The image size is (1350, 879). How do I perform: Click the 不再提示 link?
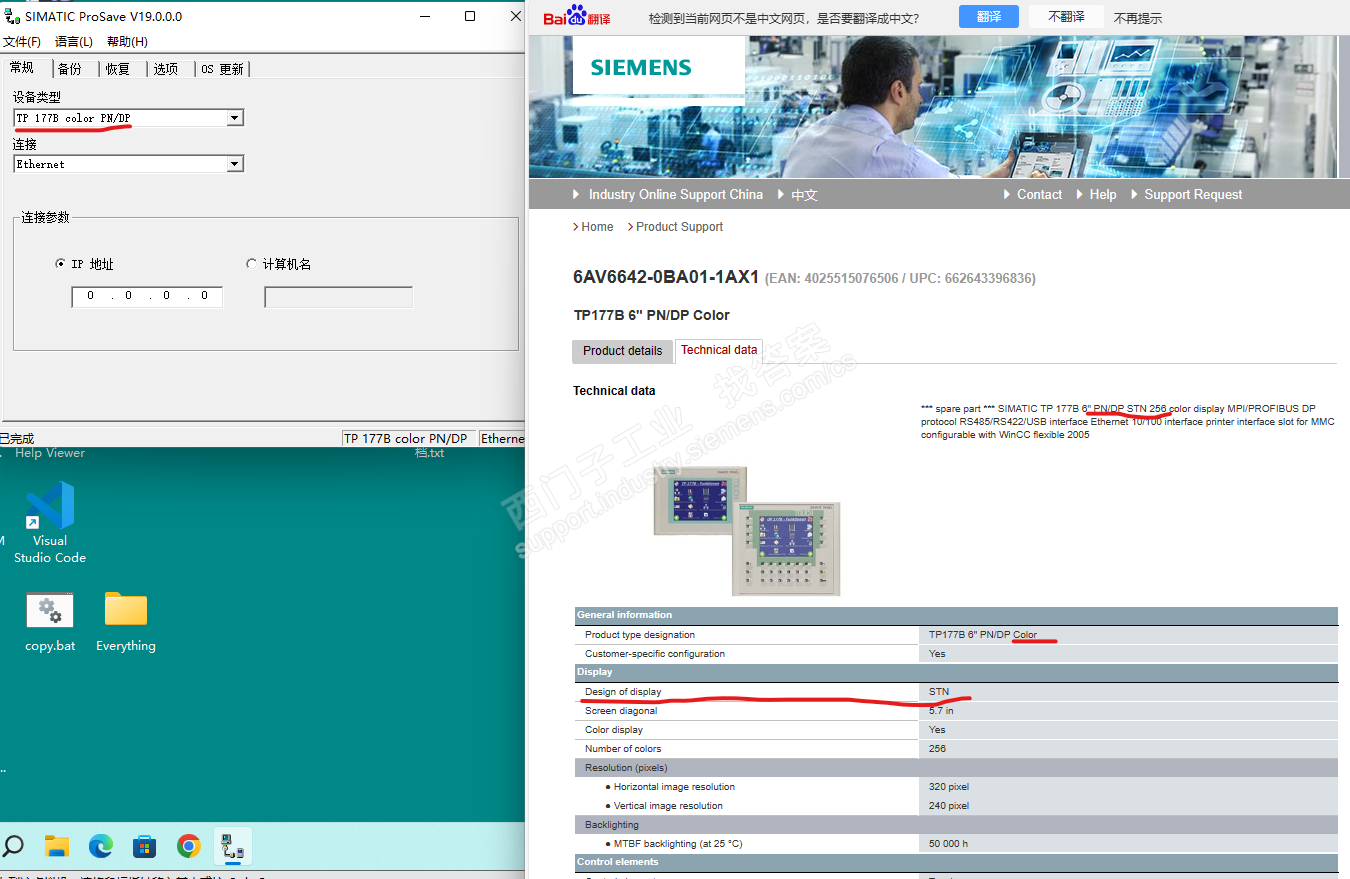[x=1138, y=18]
